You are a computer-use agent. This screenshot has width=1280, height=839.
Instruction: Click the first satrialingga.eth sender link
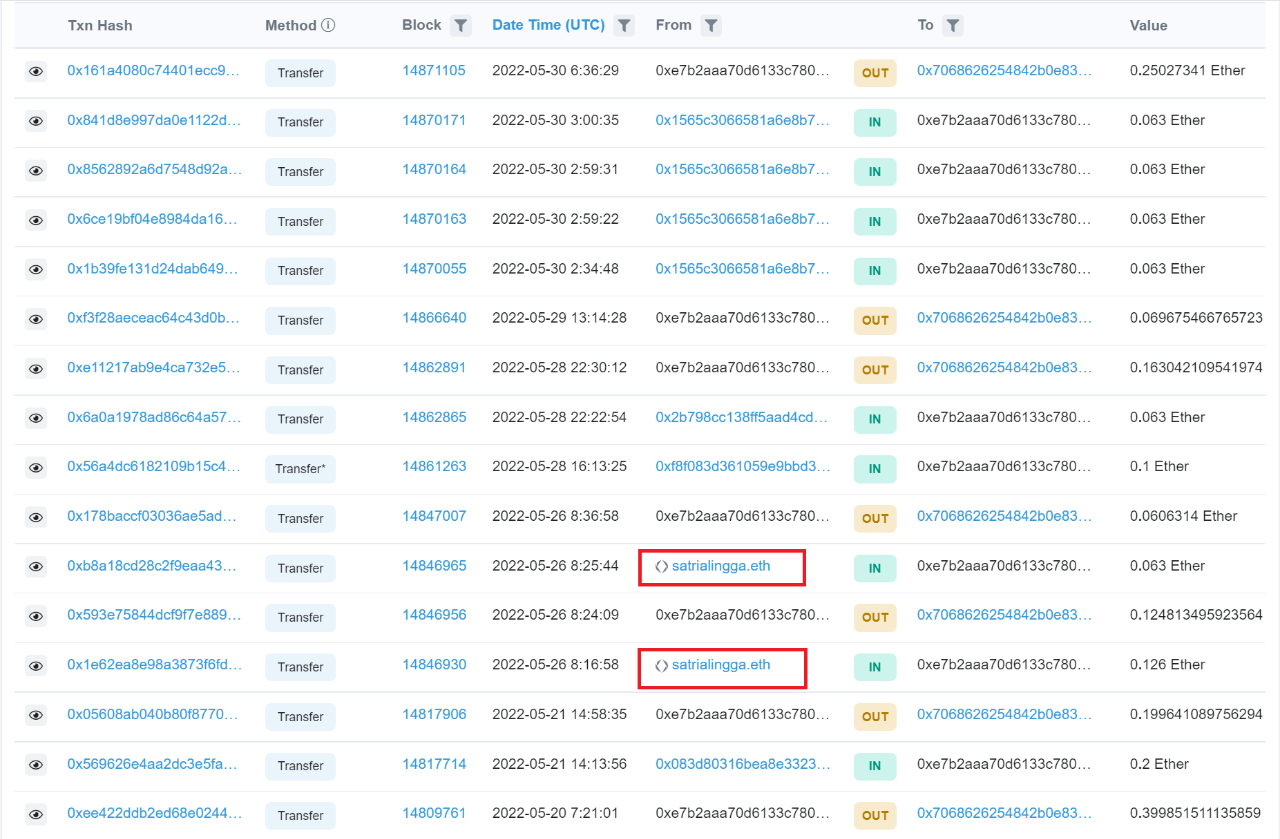721,566
